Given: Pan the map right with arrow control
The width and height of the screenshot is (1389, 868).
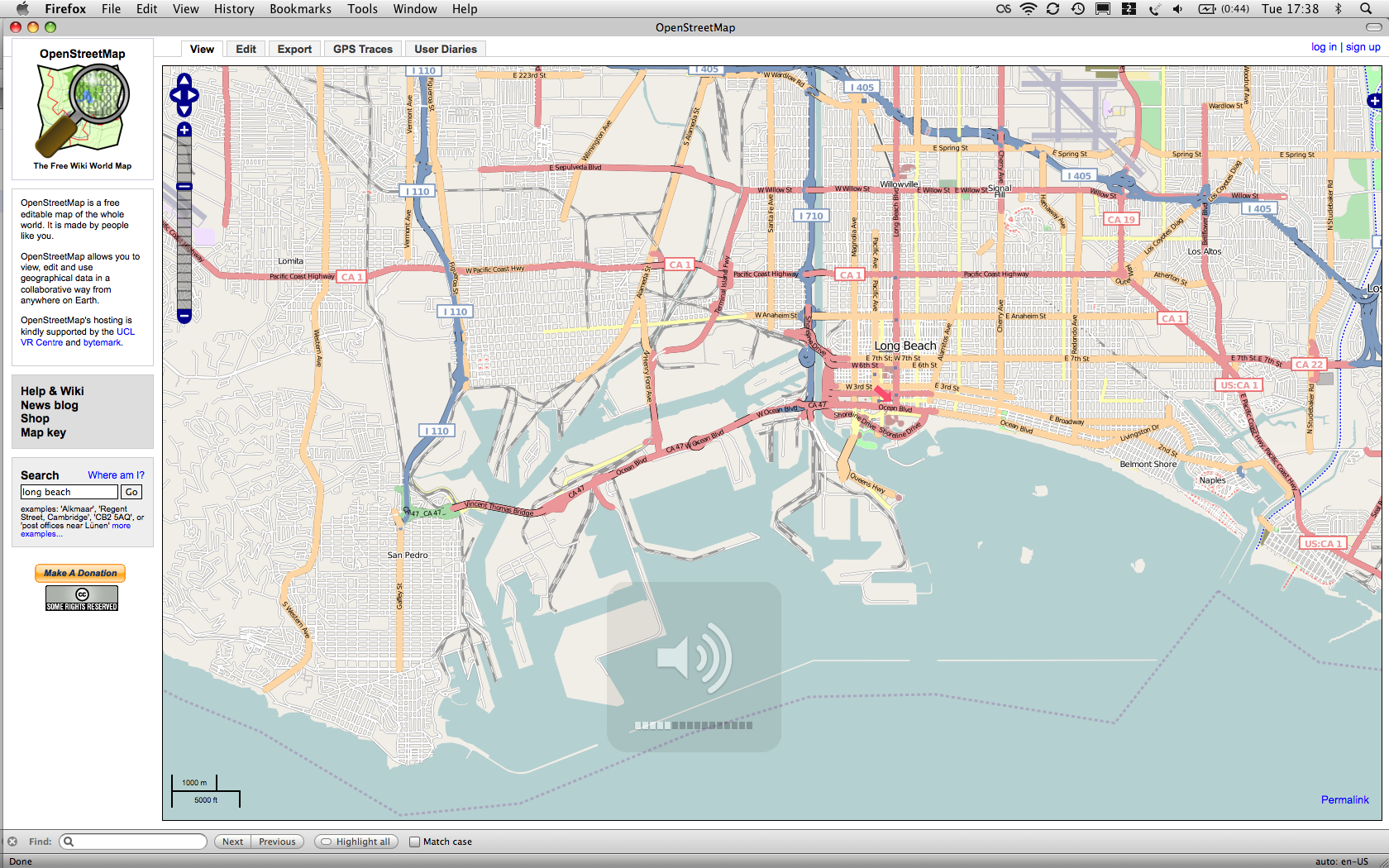Looking at the screenshot, I should point(194,96).
